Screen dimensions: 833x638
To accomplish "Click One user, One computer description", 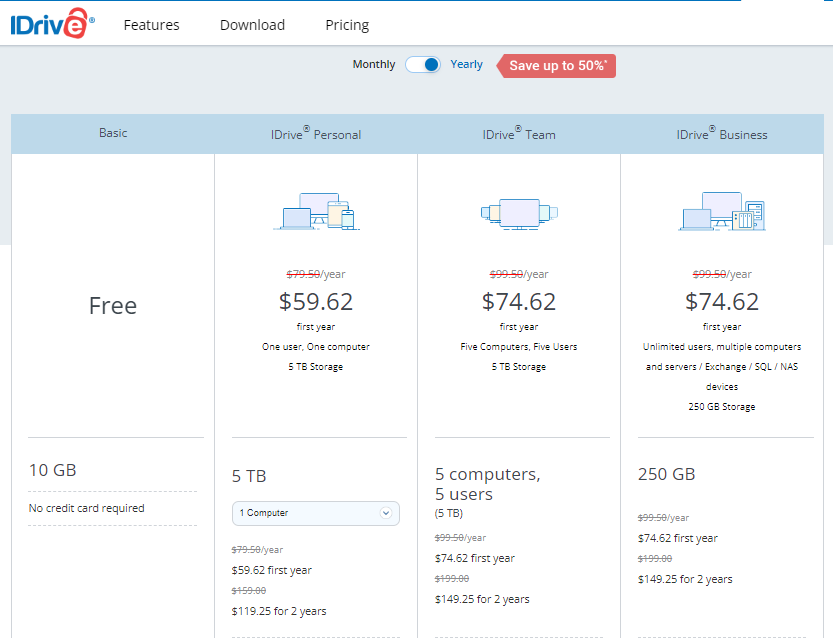I will coord(316,346).
